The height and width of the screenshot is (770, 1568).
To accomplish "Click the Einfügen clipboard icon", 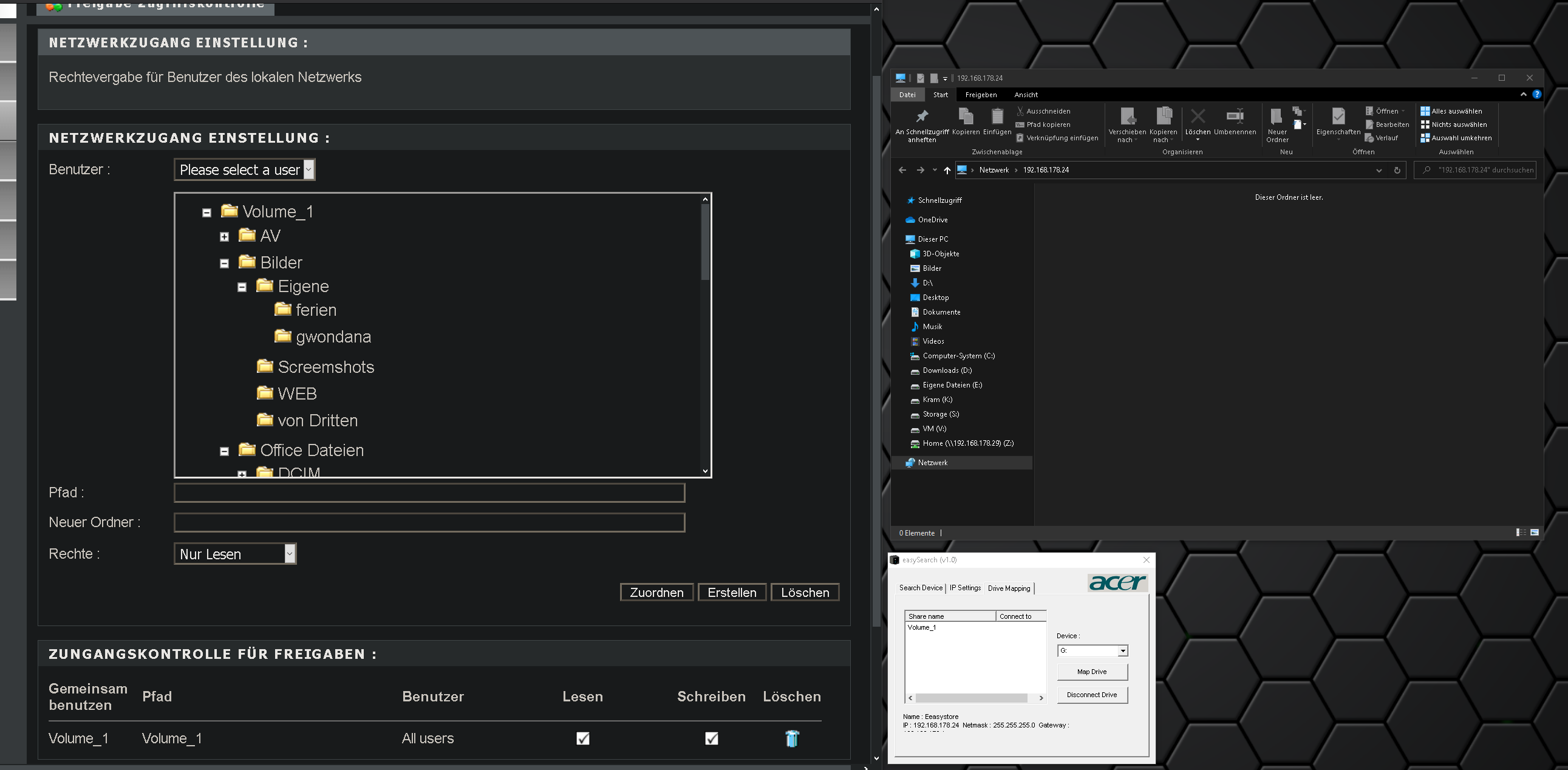I will point(997,117).
